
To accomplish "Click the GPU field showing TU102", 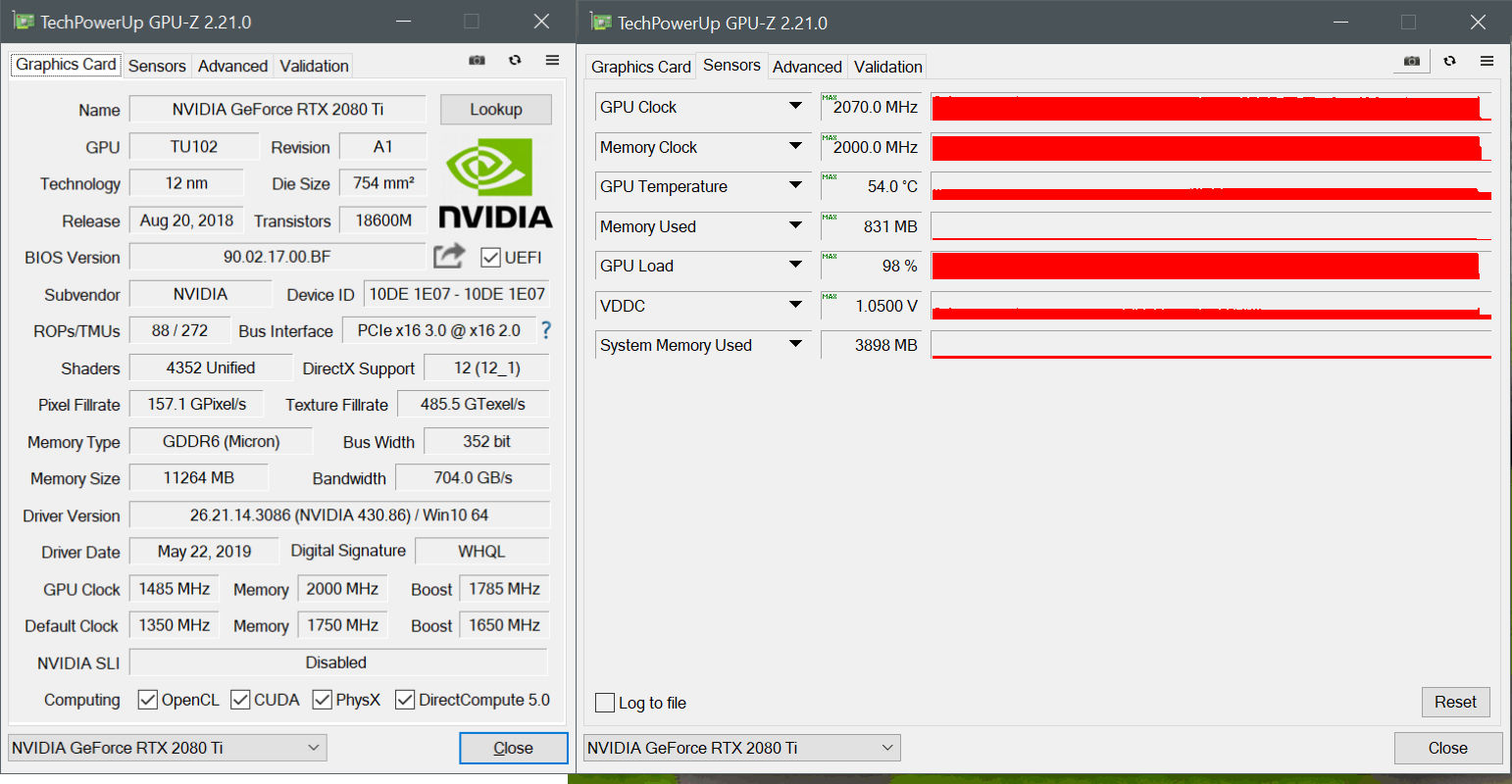I will [x=194, y=146].
